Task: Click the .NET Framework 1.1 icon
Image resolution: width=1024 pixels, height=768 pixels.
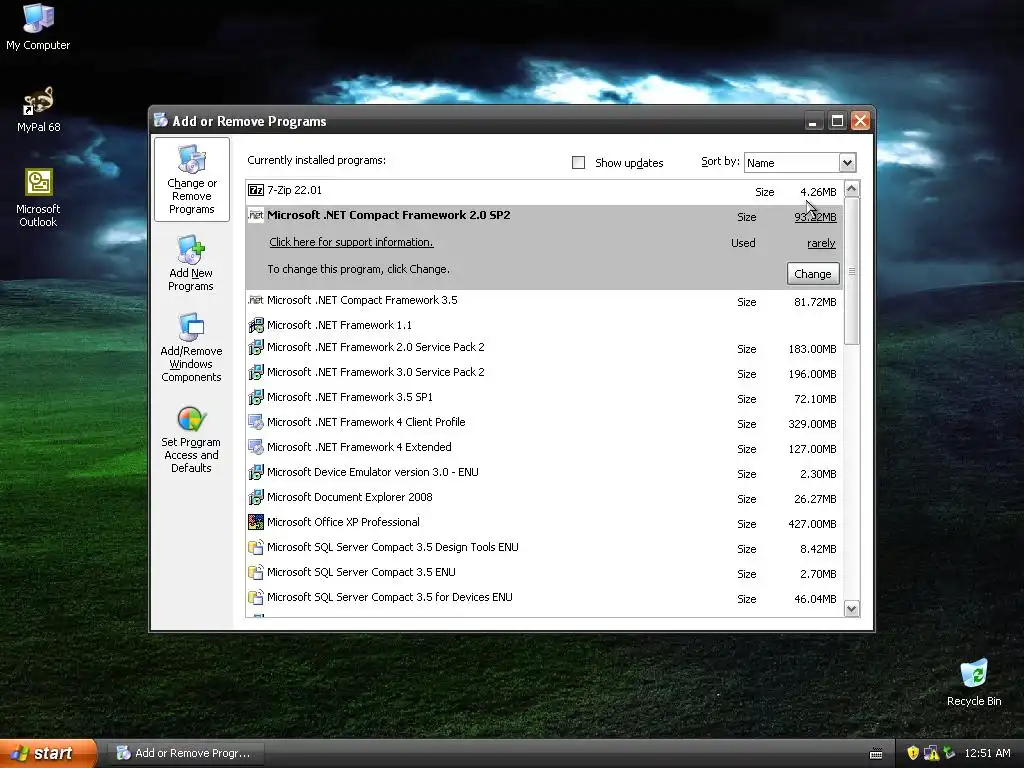Action: pyautogui.click(x=256, y=325)
